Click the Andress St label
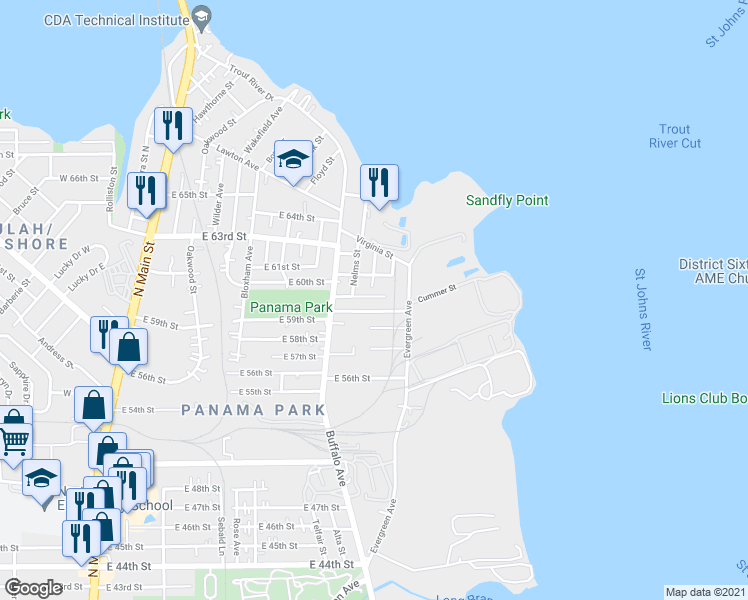Image resolution: width=748 pixels, height=600 pixels. point(56,353)
